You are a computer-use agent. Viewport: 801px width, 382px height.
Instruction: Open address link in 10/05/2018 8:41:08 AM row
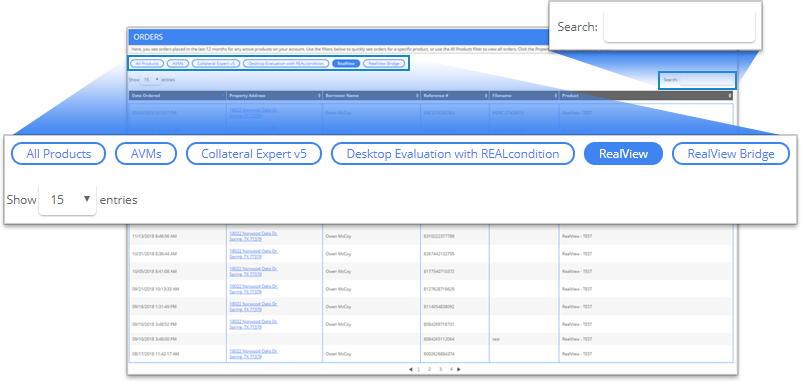253,271
